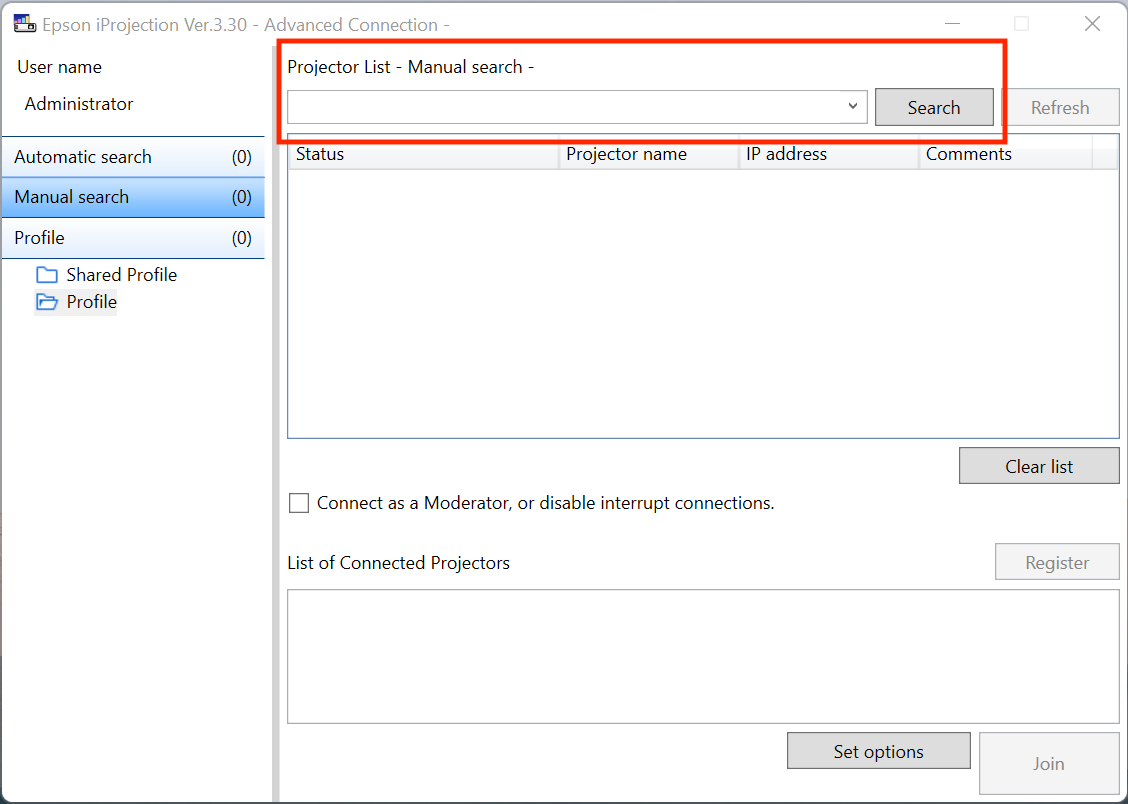The image size is (1128, 804).
Task: Close the iProjection window
Action: [x=1092, y=24]
